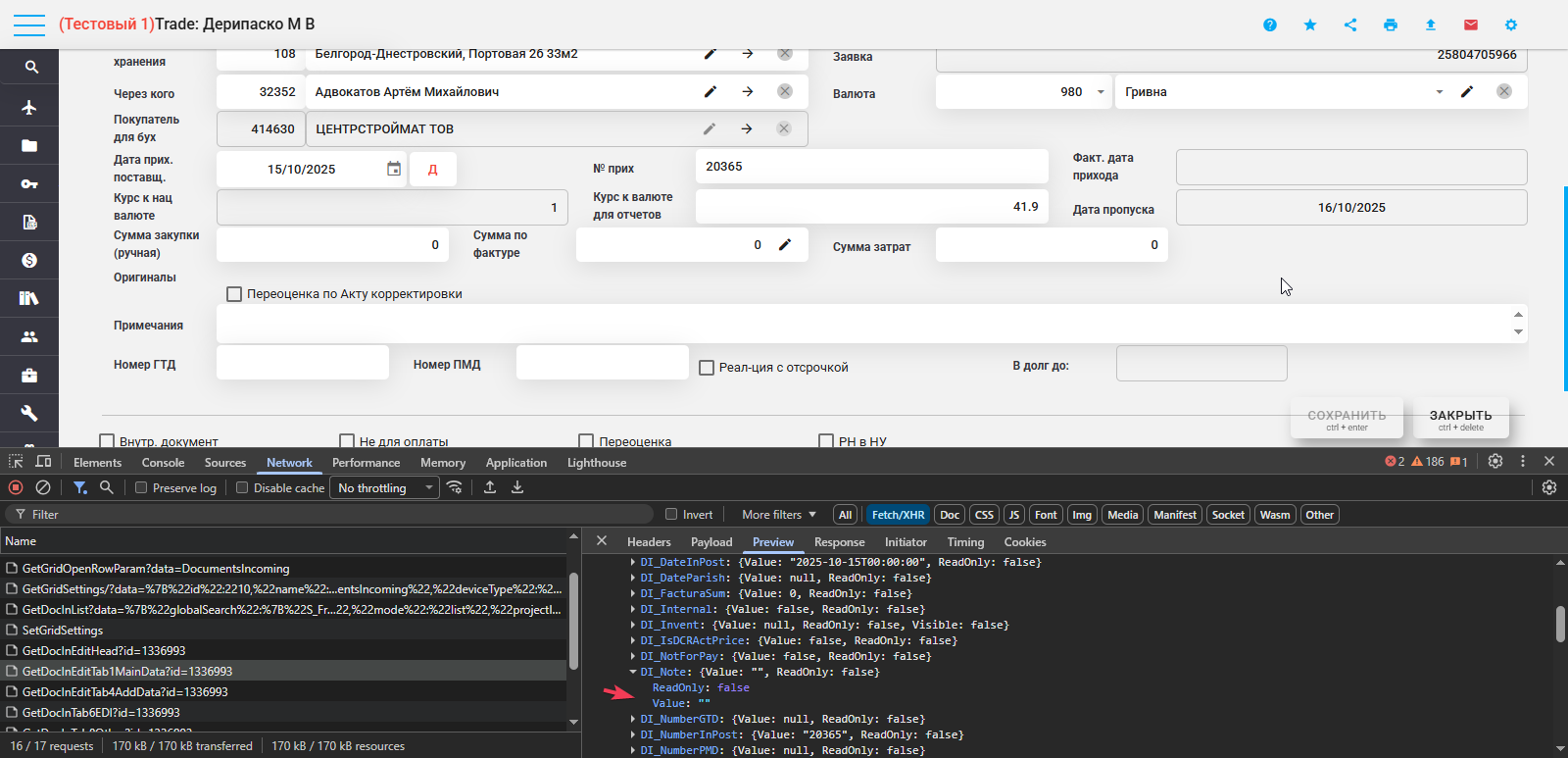Toggle the Preserve log checkbox
The width and height of the screenshot is (1568, 758).
tap(141, 487)
